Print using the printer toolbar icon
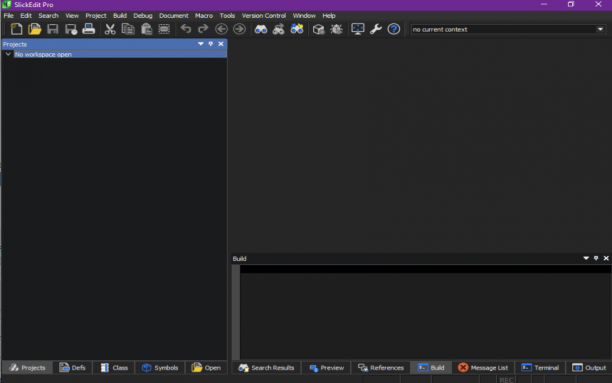This screenshot has height=383, width=612. point(89,29)
